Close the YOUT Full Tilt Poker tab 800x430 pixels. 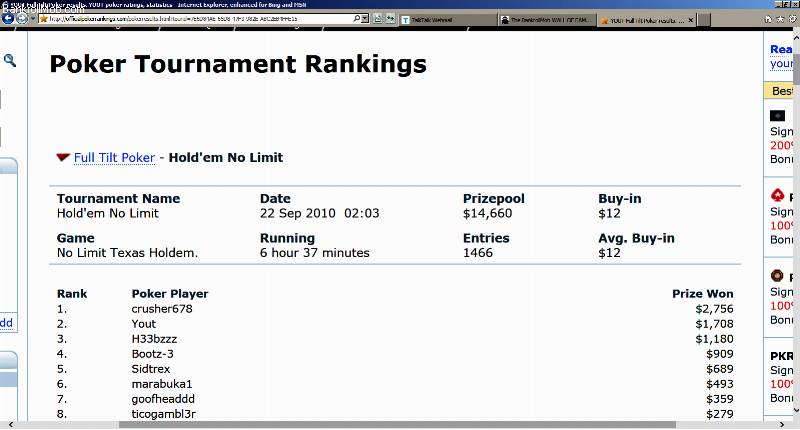click(x=690, y=20)
